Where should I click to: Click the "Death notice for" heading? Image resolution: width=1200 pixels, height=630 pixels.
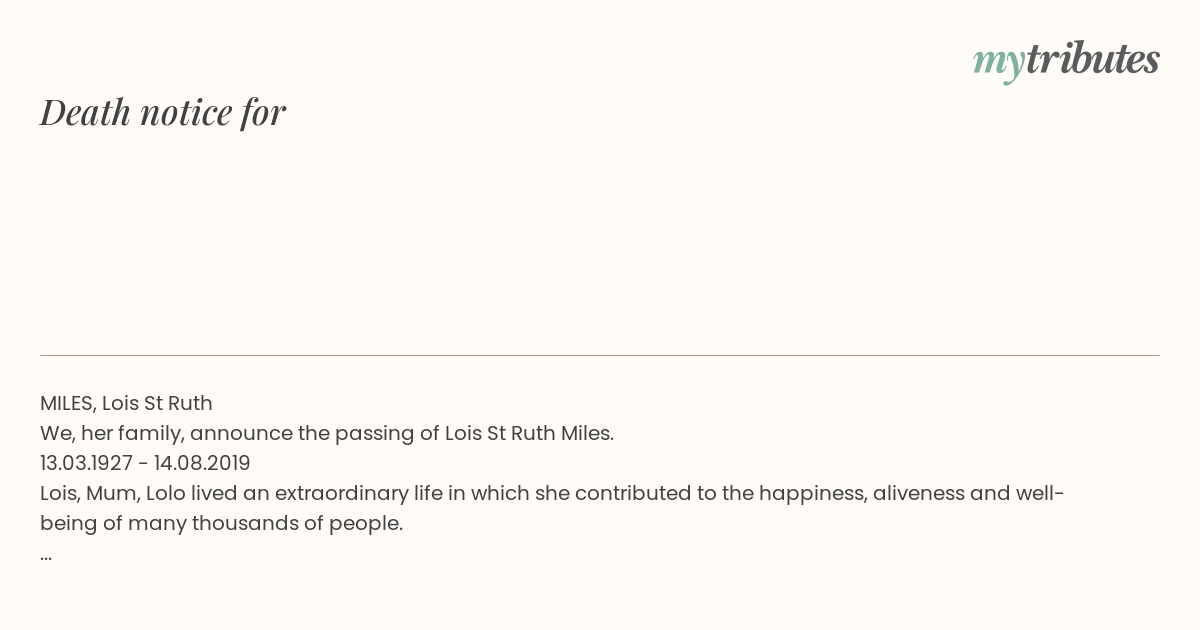pos(163,112)
